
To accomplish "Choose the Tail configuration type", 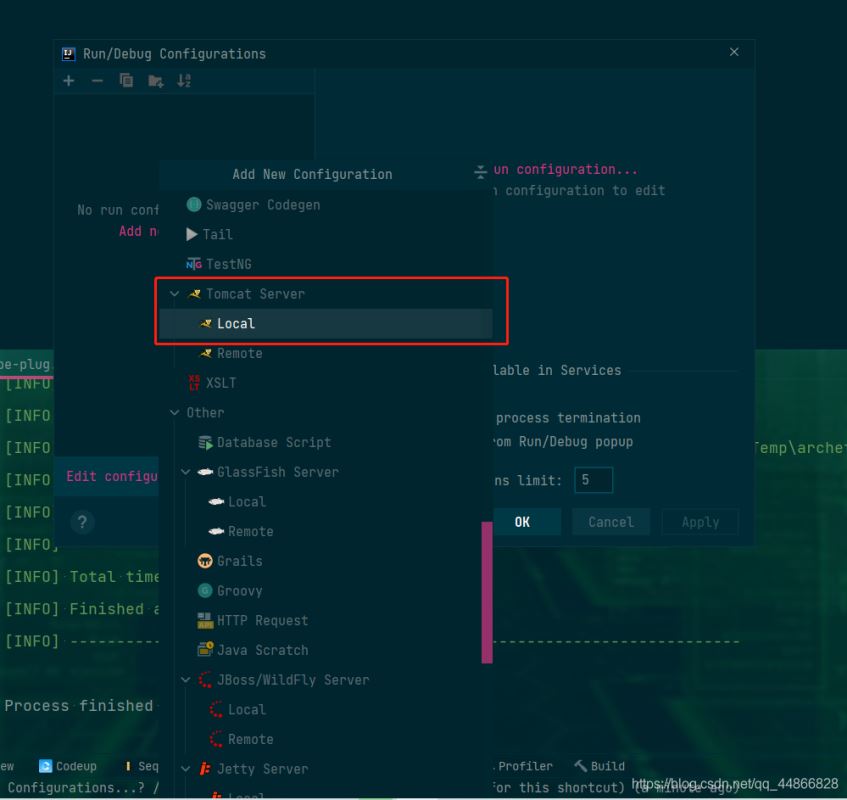I will coord(326,234).
